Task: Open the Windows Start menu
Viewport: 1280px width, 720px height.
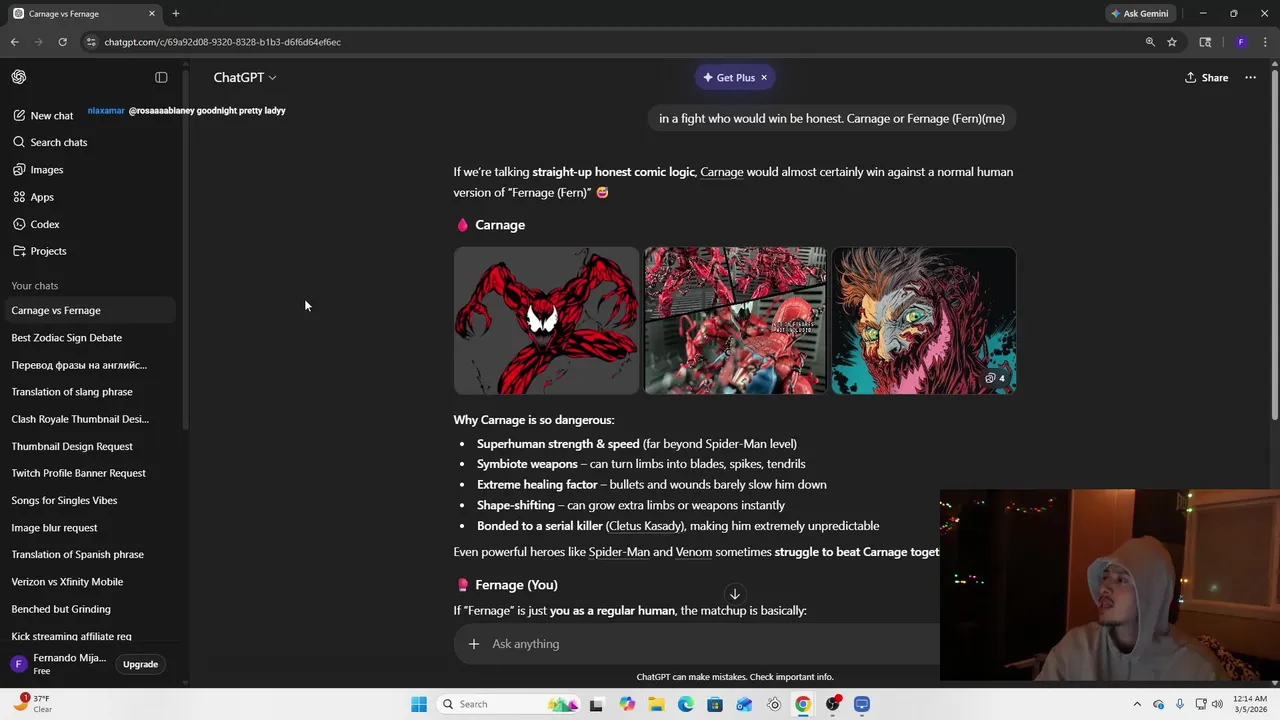Action: tap(419, 704)
